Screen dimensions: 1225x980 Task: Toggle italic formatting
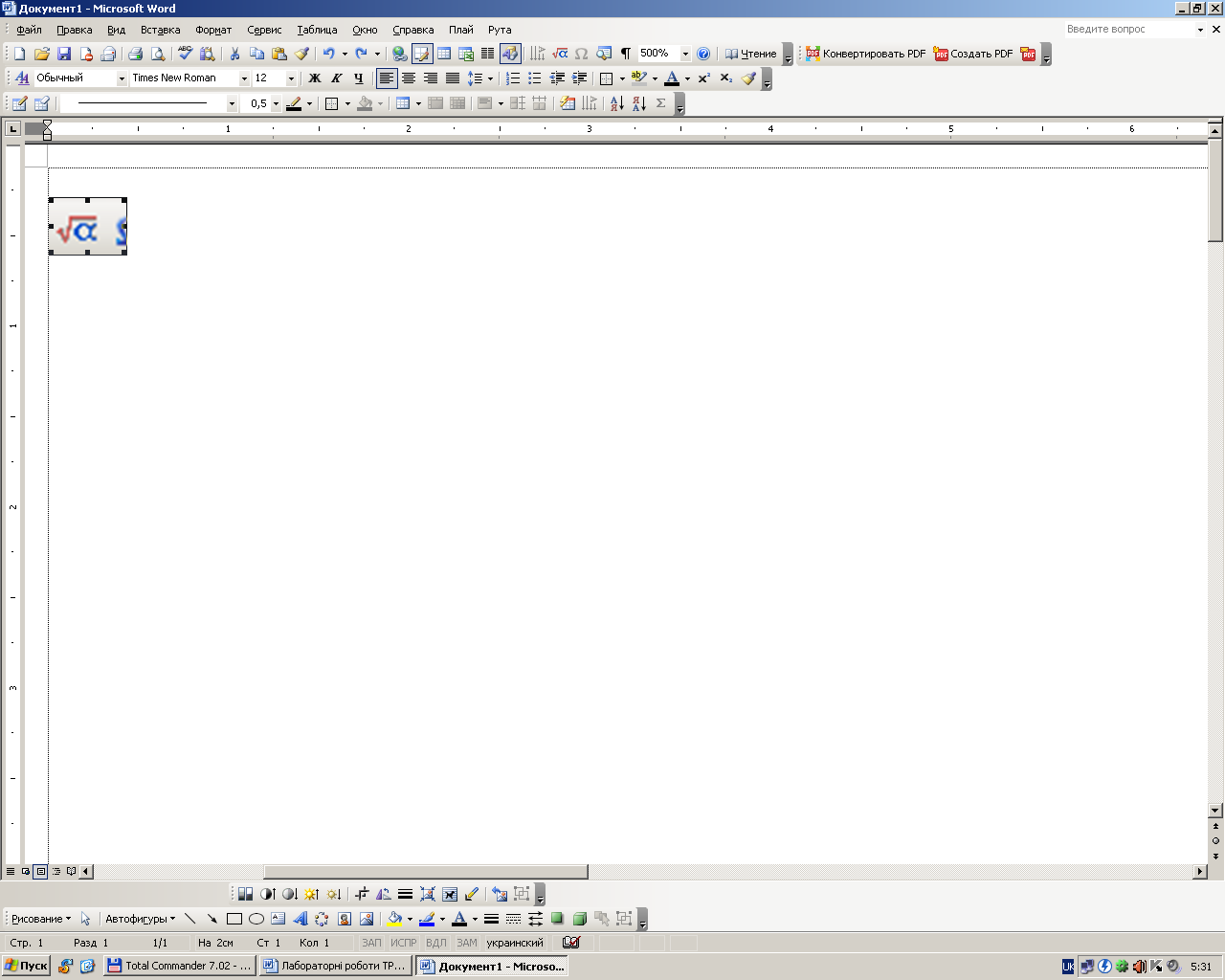336,78
